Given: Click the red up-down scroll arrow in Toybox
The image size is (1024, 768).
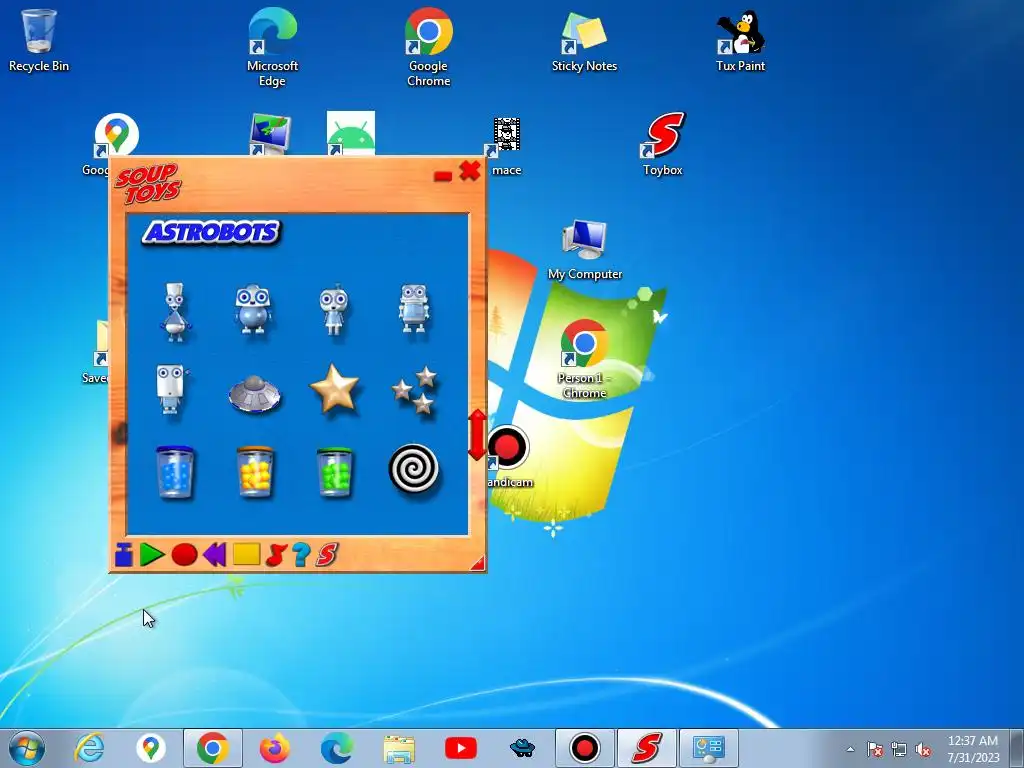Looking at the screenshot, I should (477, 434).
